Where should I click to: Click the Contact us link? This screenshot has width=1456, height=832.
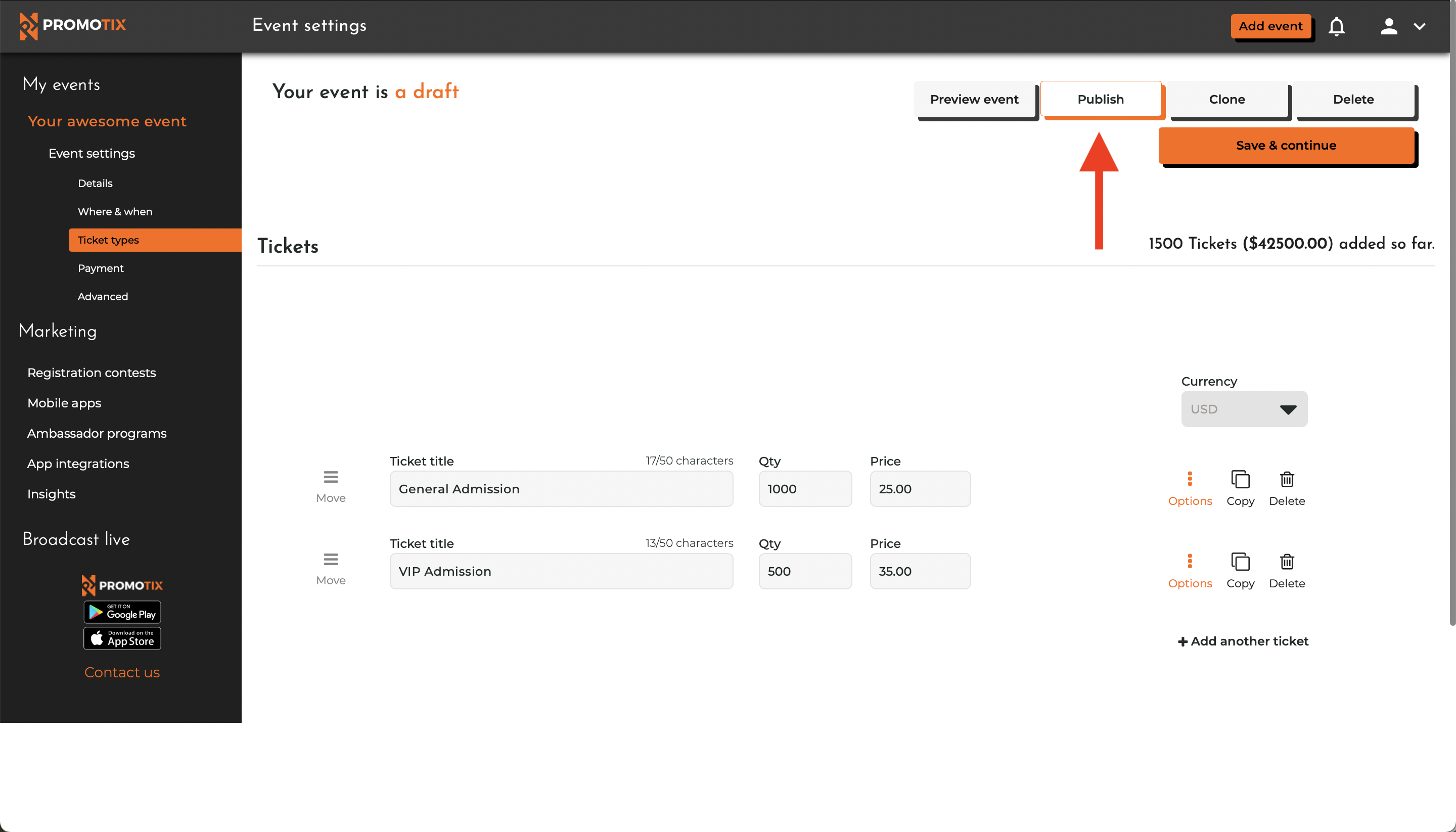coord(122,672)
